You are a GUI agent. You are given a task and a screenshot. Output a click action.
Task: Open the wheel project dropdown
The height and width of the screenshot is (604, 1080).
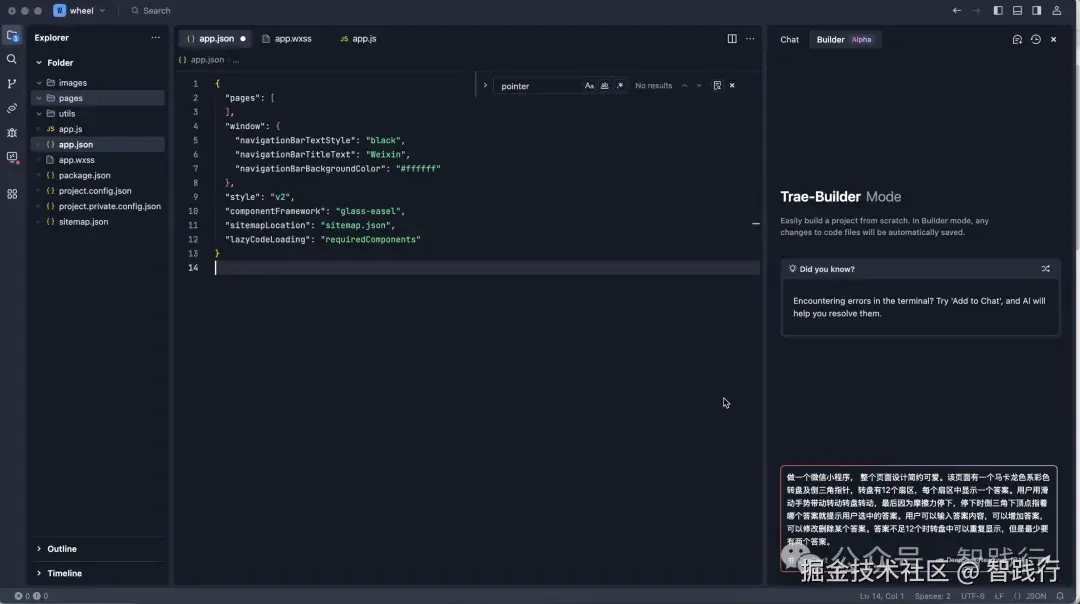tap(79, 10)
